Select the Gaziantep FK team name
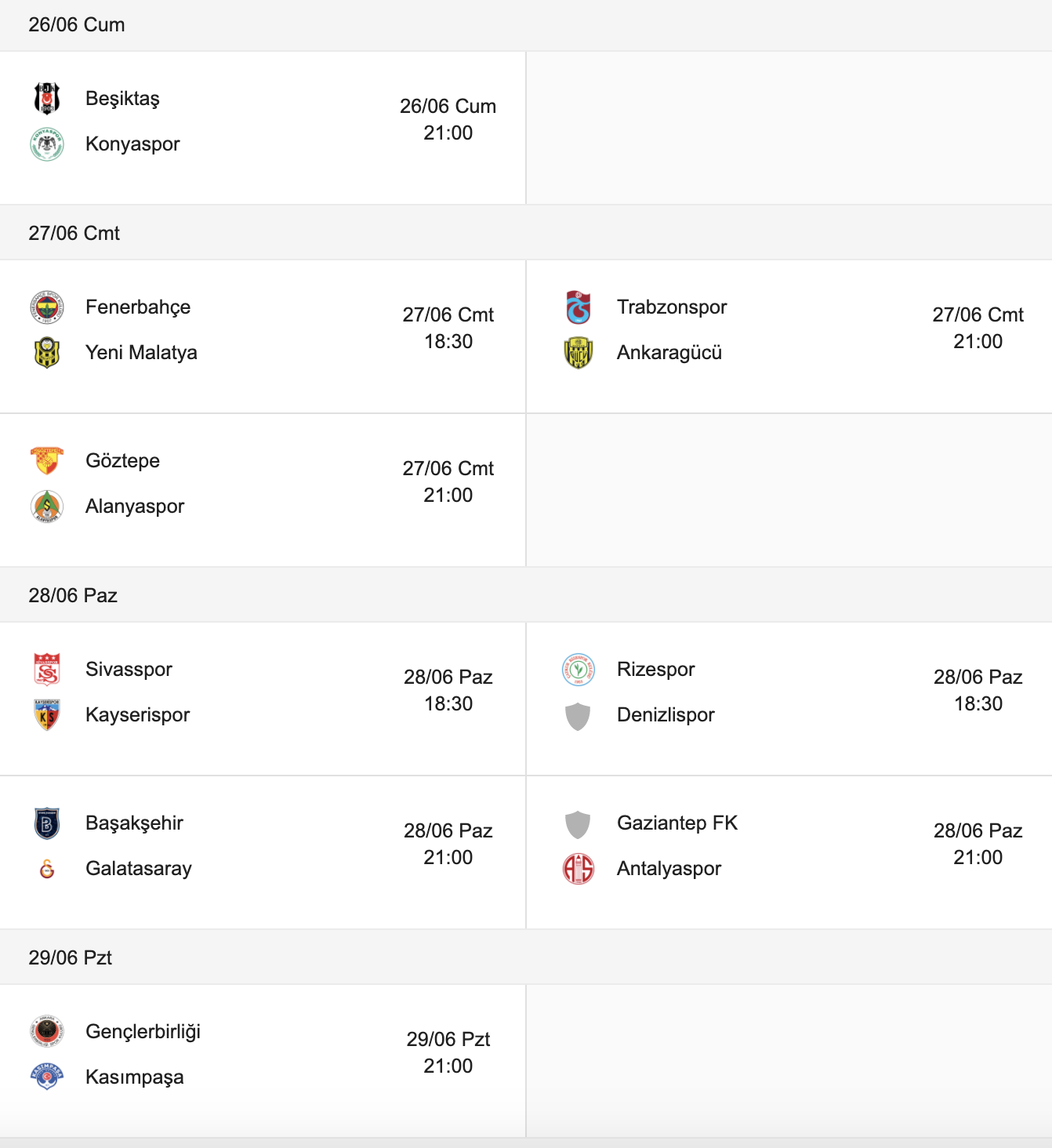The height and width of the screenshot is (1148, 1052). click(x=677, y=823)
